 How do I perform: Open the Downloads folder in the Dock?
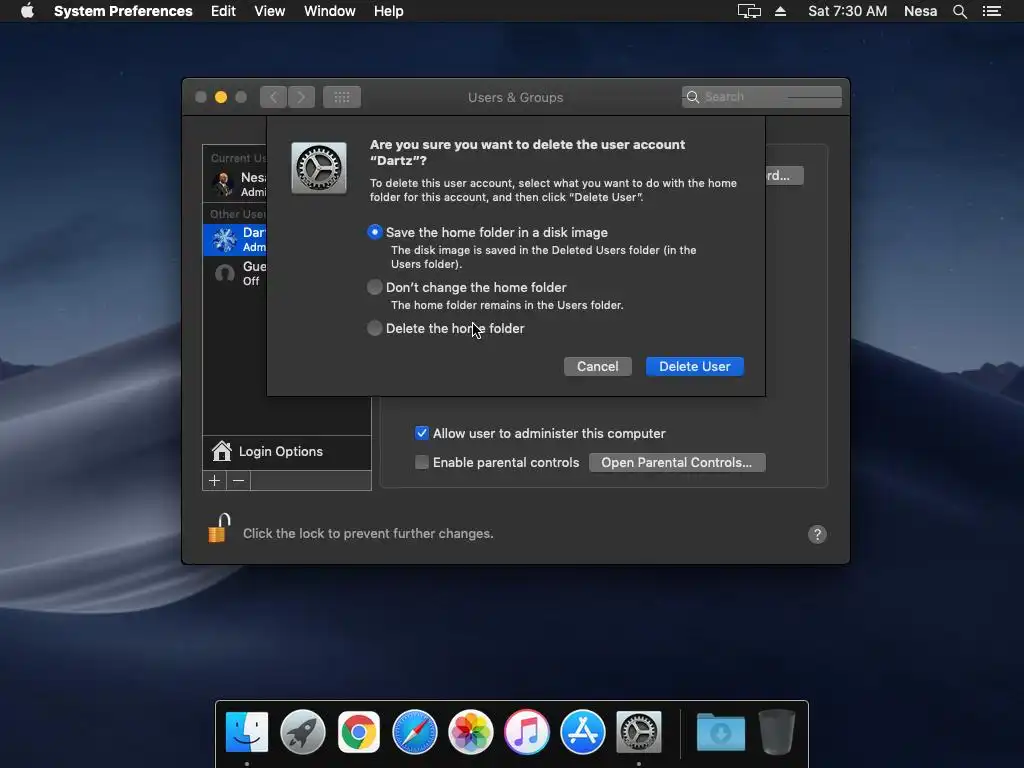(721, 732)
